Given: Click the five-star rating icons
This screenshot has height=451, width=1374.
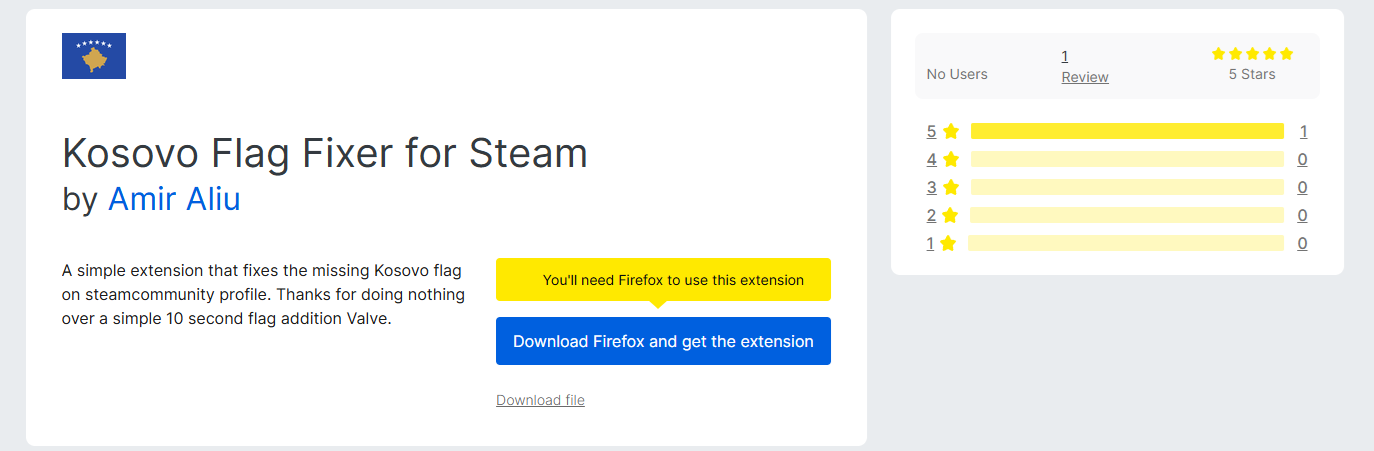Looking at the screenshot, I should click(1252, 54).
